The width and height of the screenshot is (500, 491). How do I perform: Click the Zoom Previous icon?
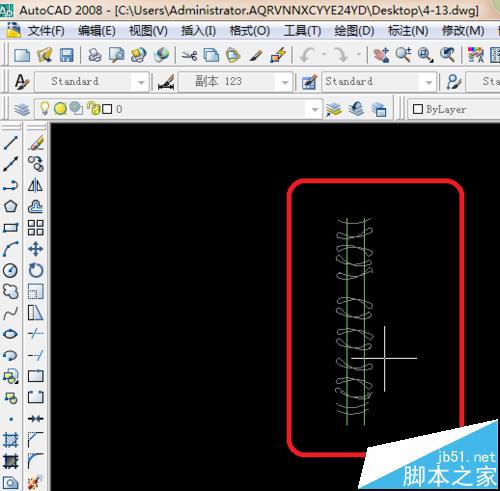click(x=447, y=55)
